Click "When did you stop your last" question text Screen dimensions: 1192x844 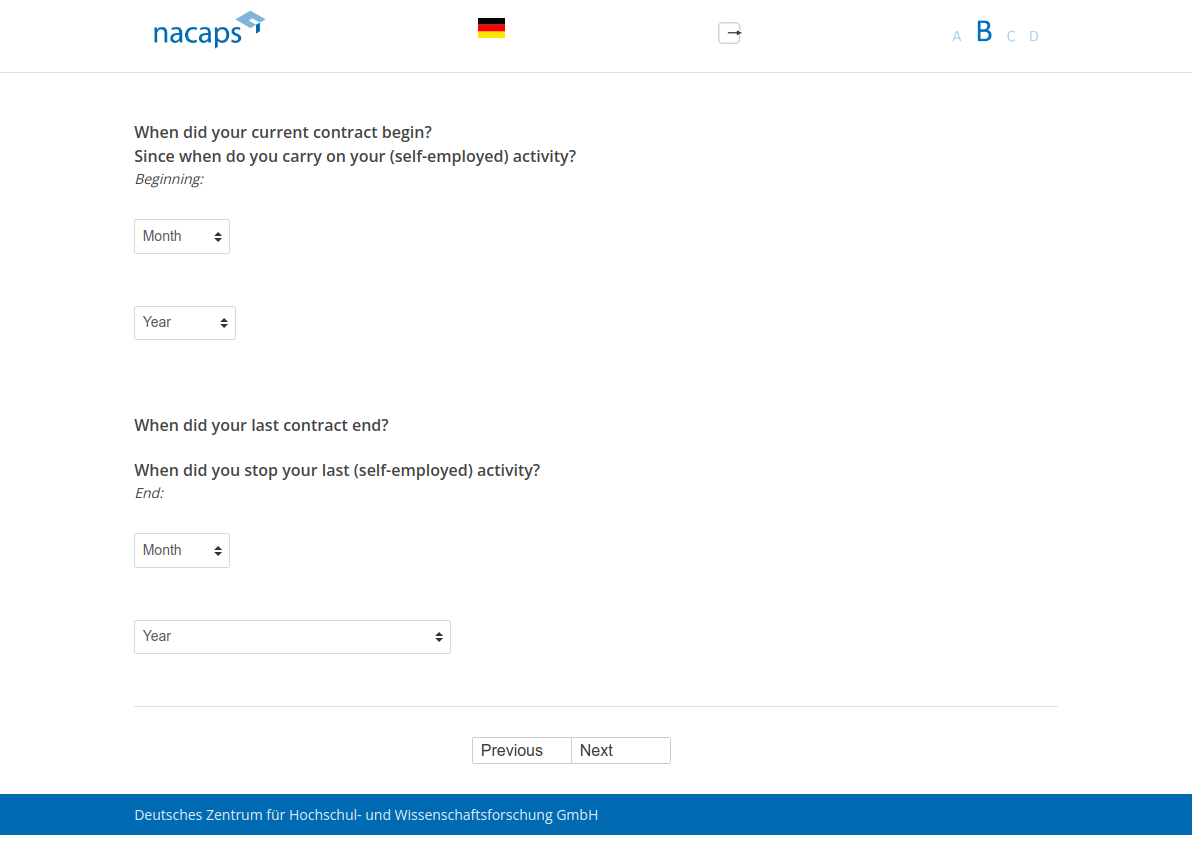[x=337, y=470]
